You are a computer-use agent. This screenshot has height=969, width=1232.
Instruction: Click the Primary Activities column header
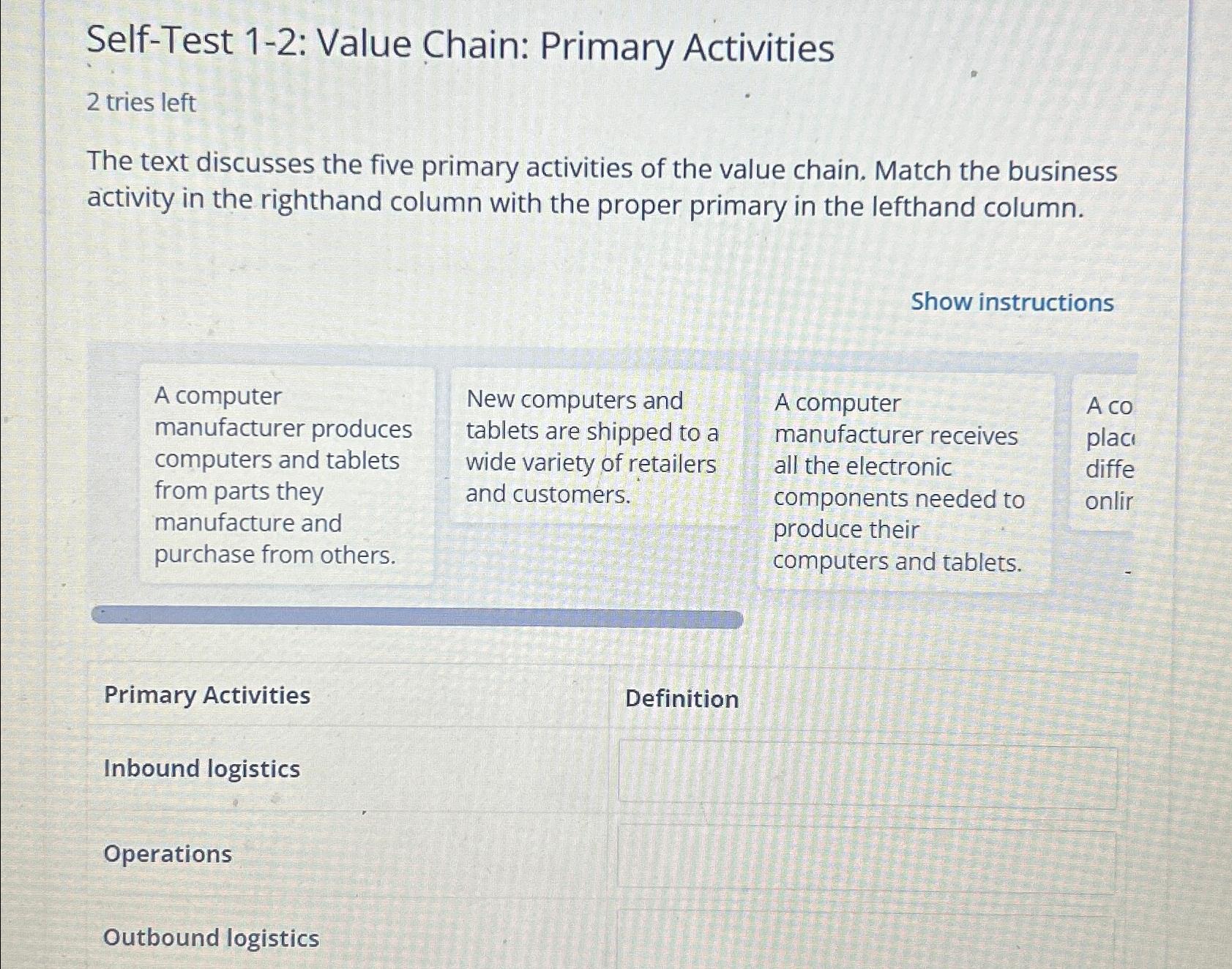207,695
